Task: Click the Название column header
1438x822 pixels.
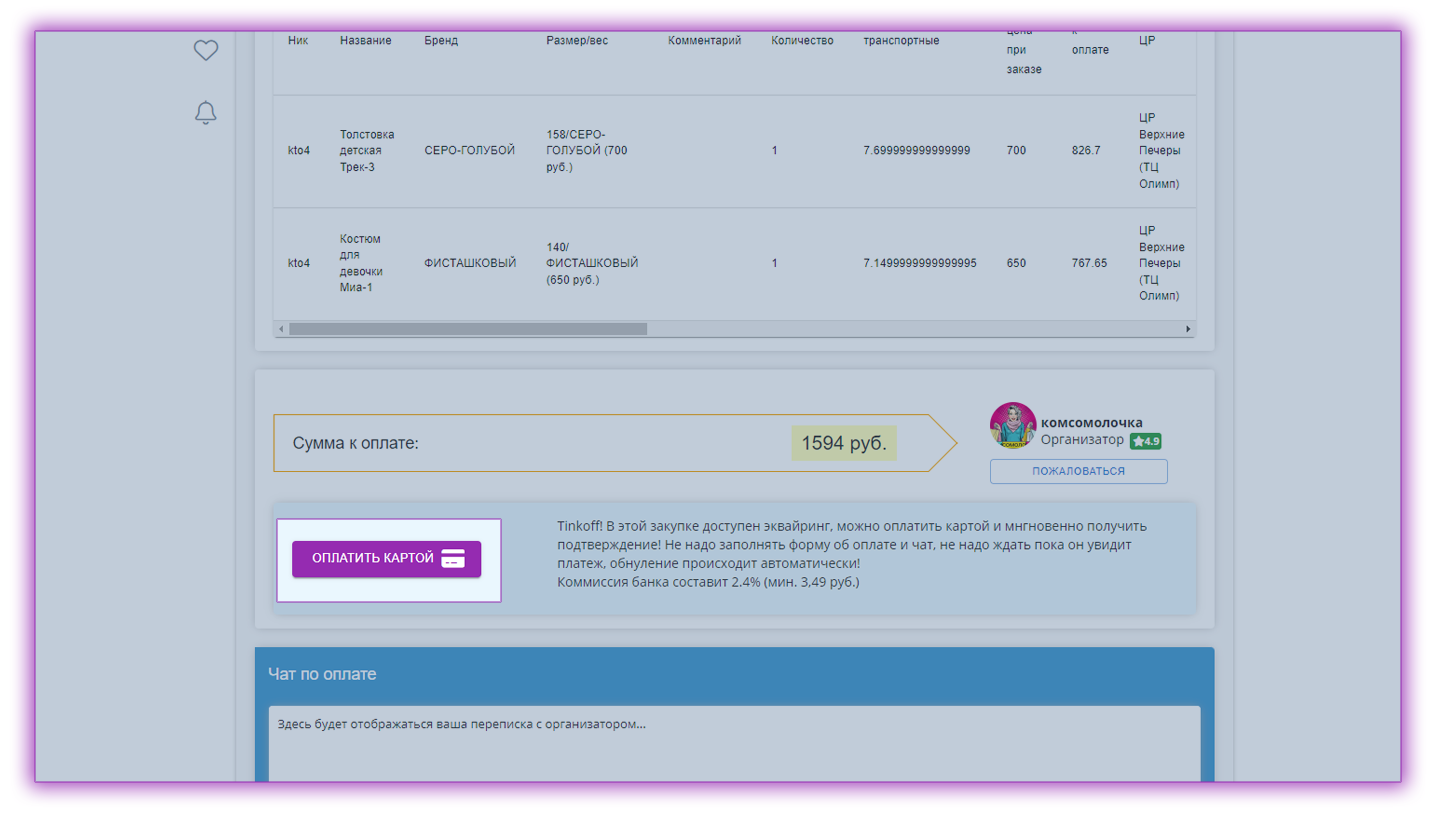Action: 365,40
